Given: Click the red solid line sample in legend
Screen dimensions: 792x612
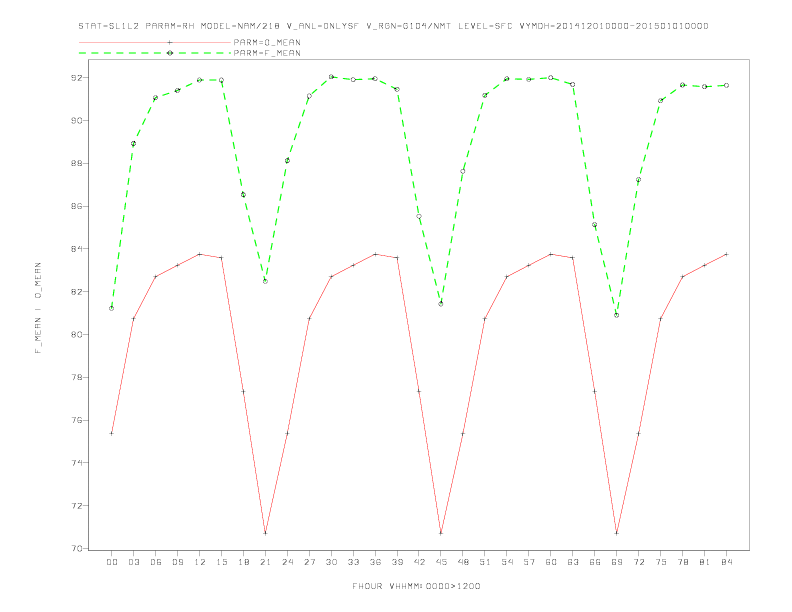Looking at the screenshot, I should 155,42.
